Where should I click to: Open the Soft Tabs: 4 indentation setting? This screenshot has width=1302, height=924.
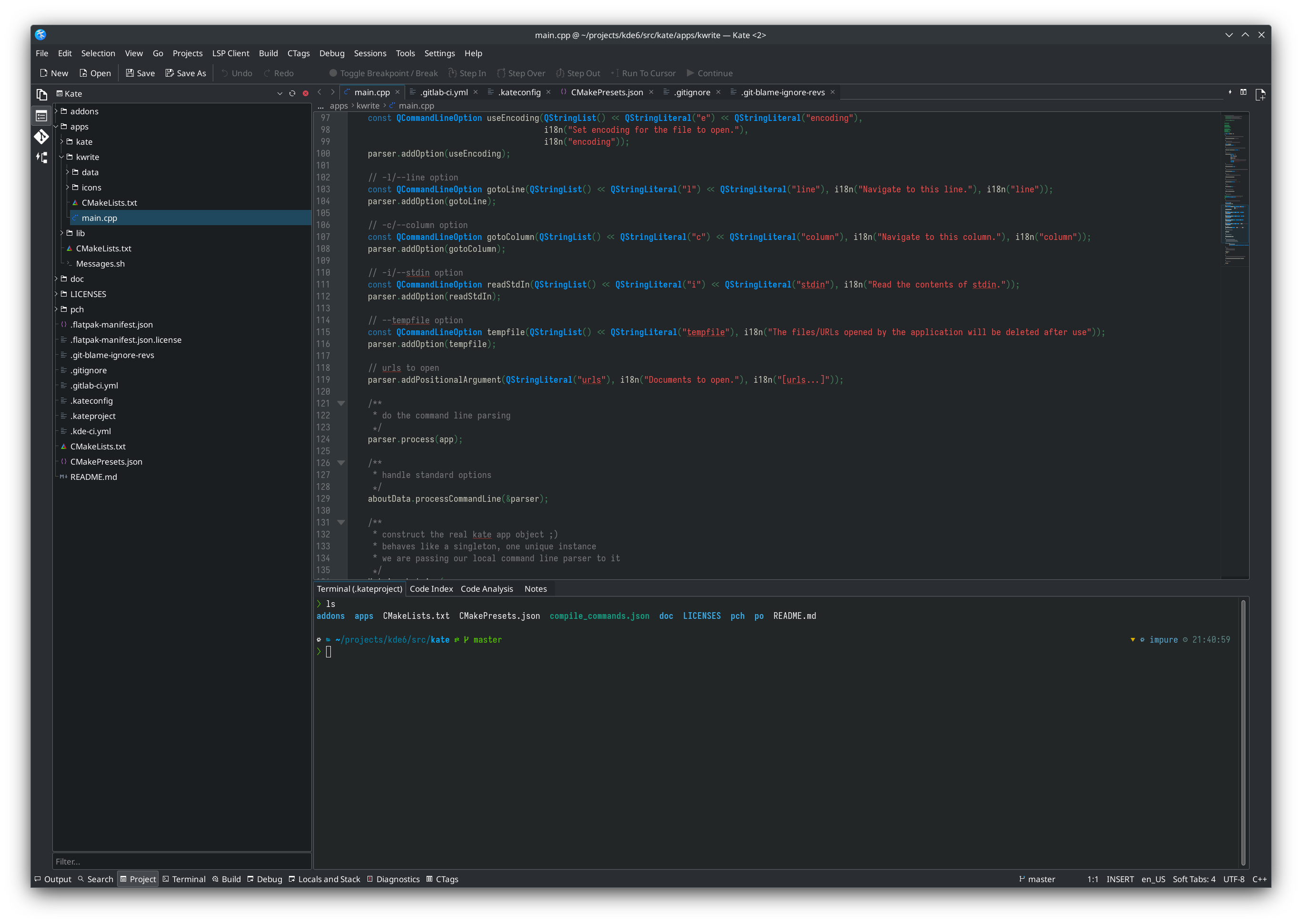click(1193, 879)
